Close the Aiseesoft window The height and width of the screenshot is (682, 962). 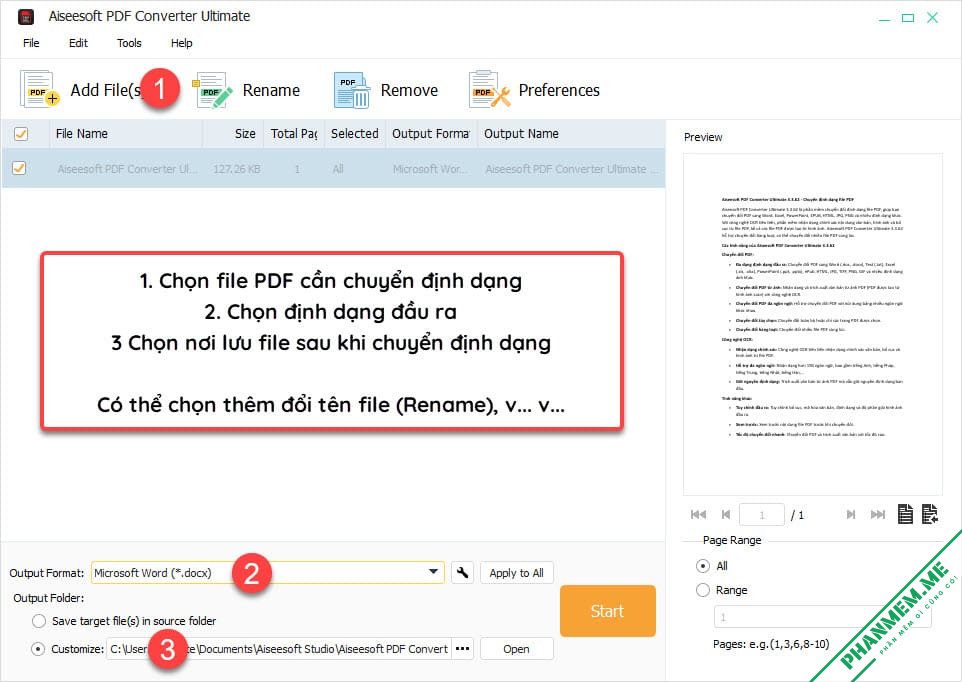[x=933, y=18]
